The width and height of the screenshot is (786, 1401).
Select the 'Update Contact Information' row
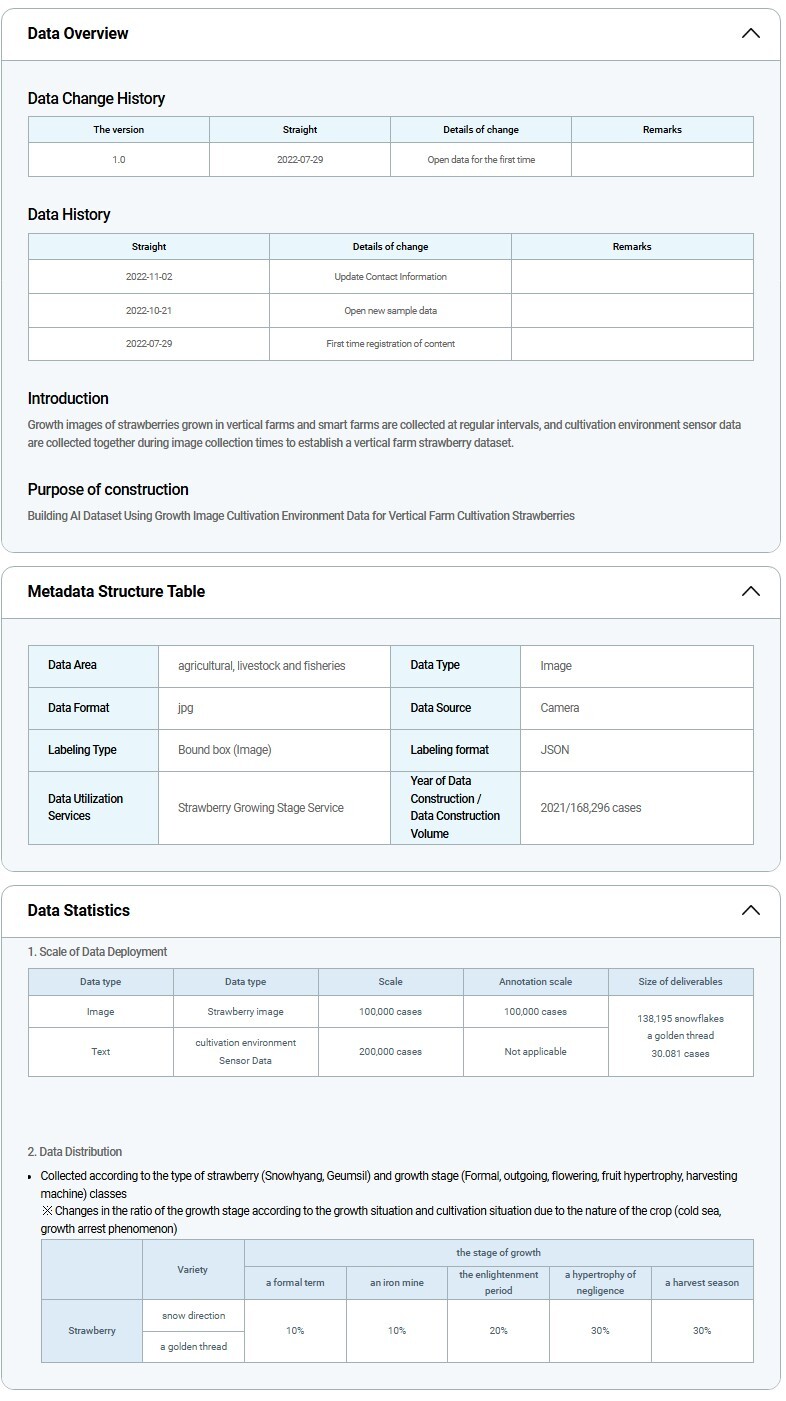pos(390,276)
